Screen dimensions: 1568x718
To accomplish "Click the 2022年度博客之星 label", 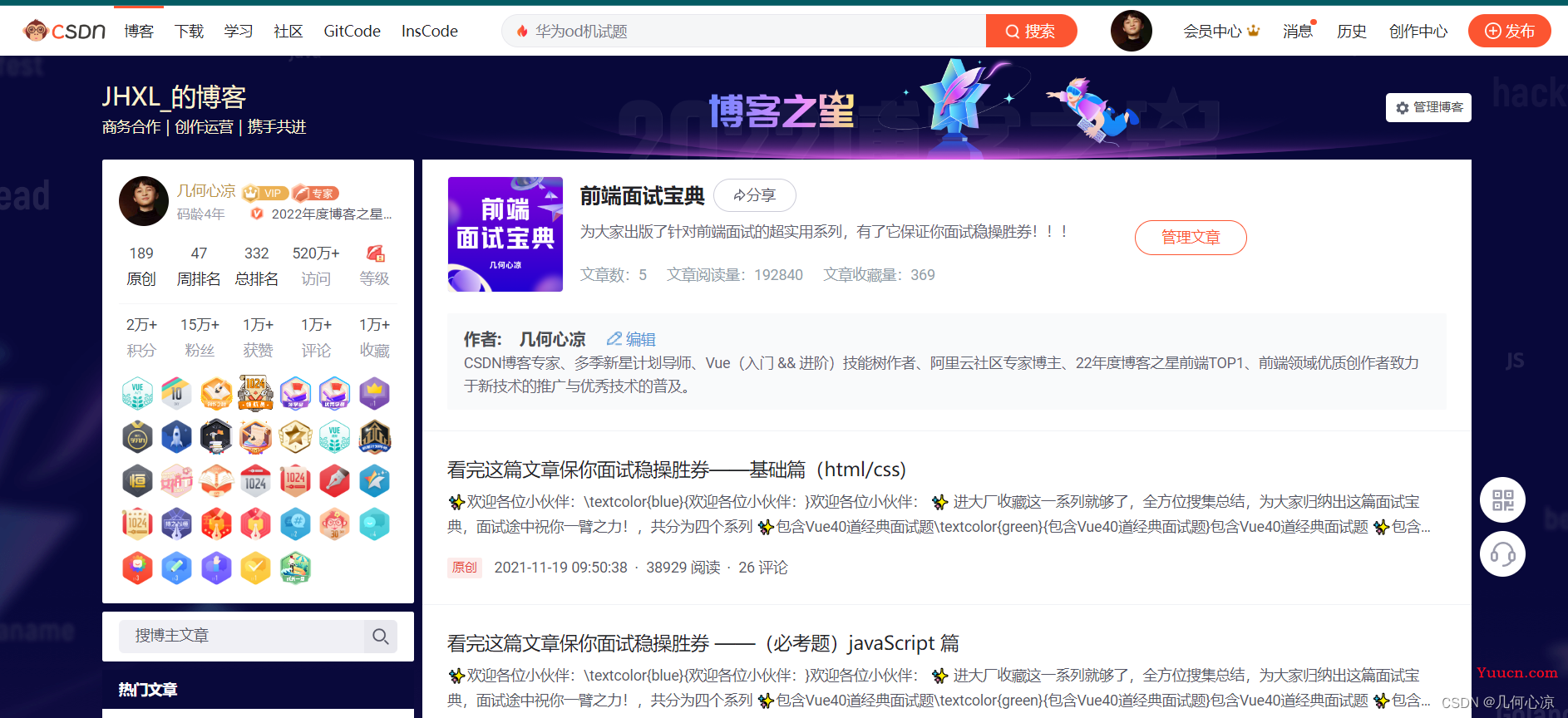I will [332, 214].
